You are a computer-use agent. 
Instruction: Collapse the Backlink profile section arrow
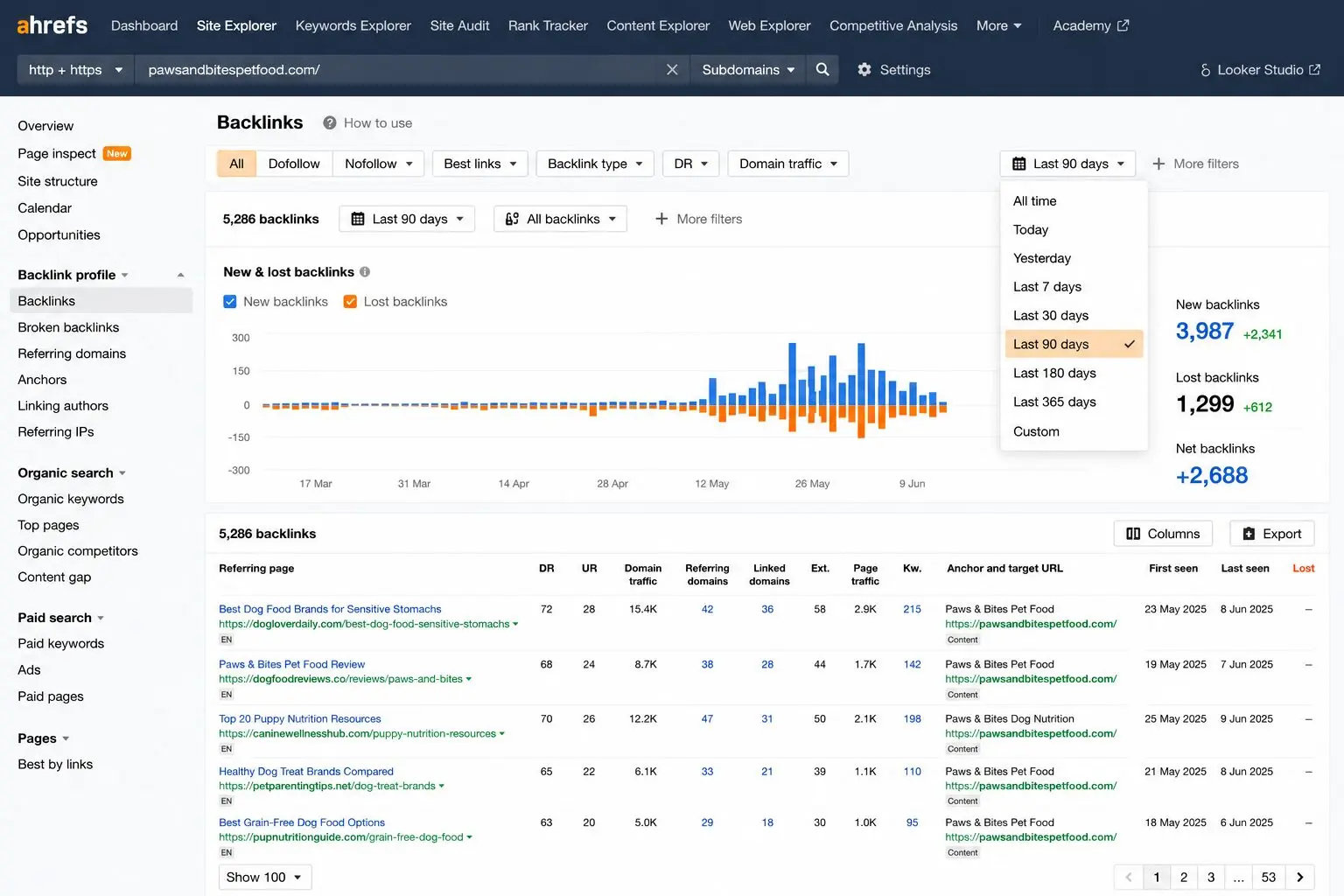point(180,275)
